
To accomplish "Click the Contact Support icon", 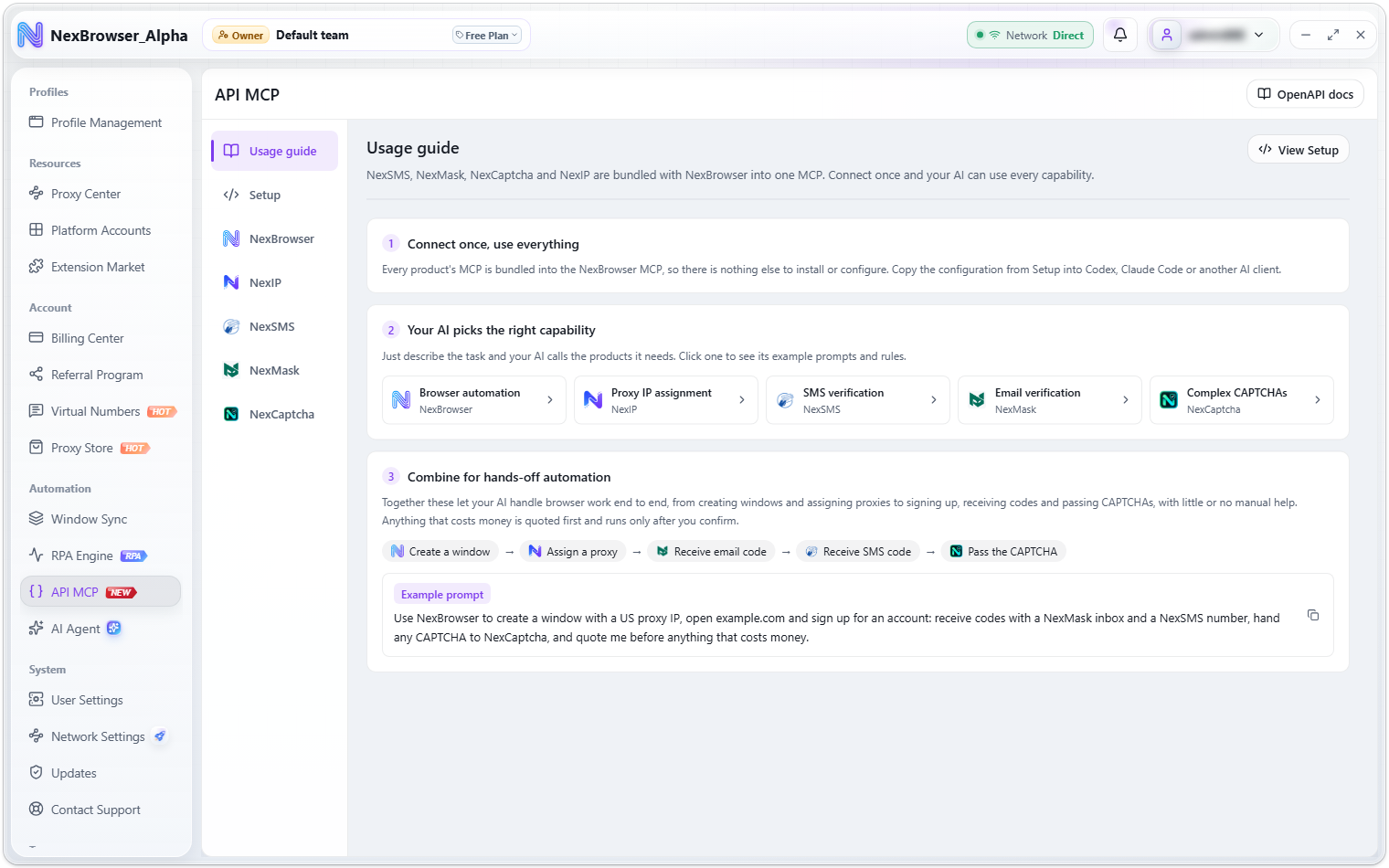I will (37, 810).
